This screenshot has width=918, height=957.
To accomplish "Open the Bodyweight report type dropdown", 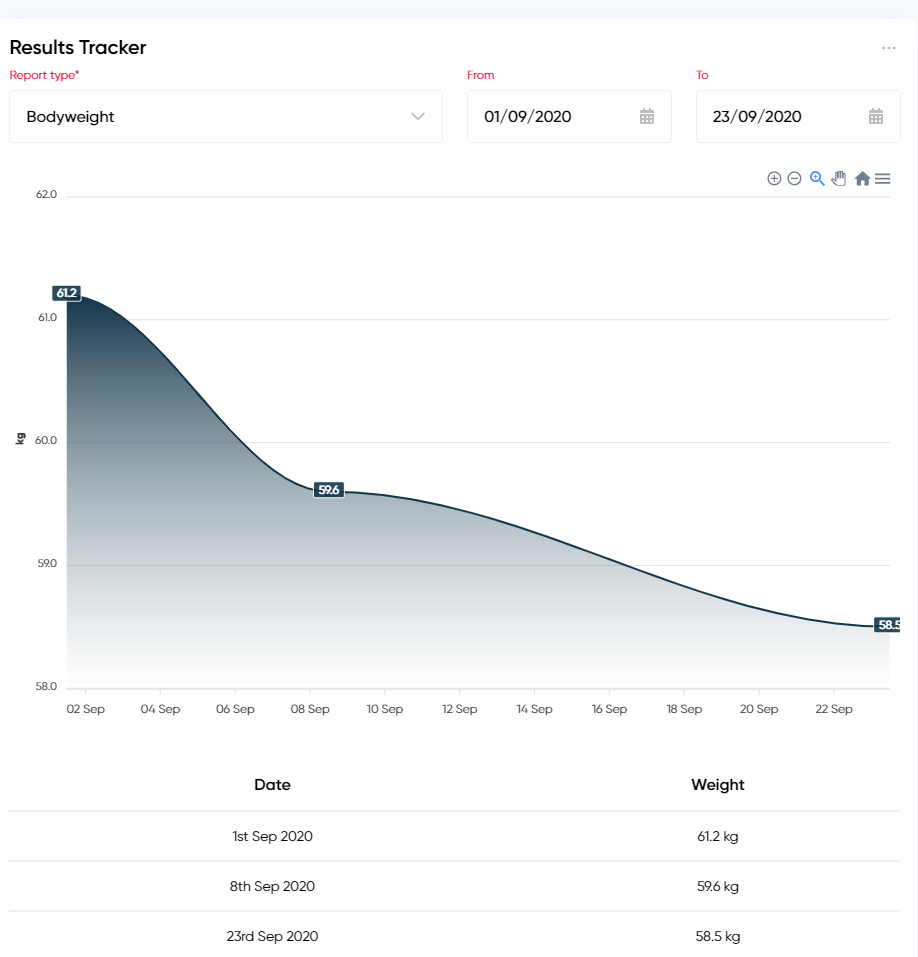I will [x=225, y=116].
